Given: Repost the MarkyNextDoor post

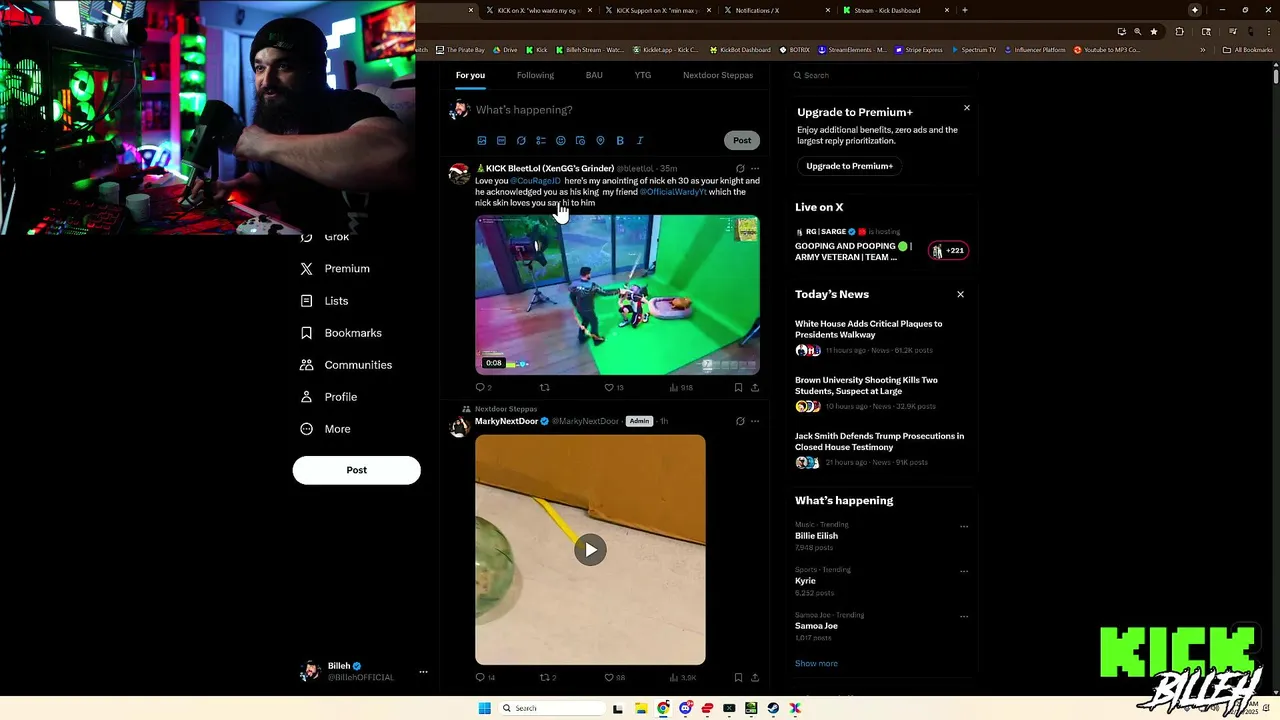Looking at the screenshot, I should pyautogui.click(x=546, y=678).
